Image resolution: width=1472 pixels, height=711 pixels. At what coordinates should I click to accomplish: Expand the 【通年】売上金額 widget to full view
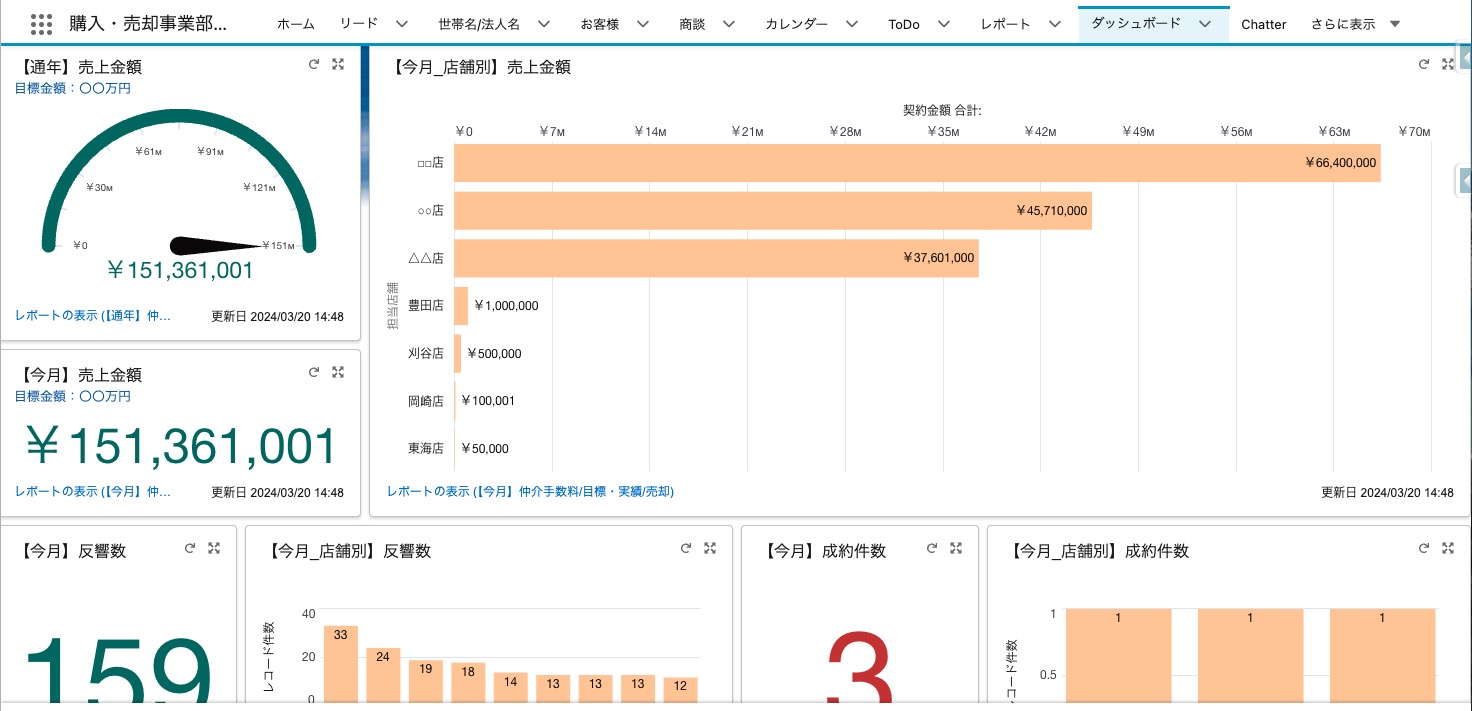point(338,64)
